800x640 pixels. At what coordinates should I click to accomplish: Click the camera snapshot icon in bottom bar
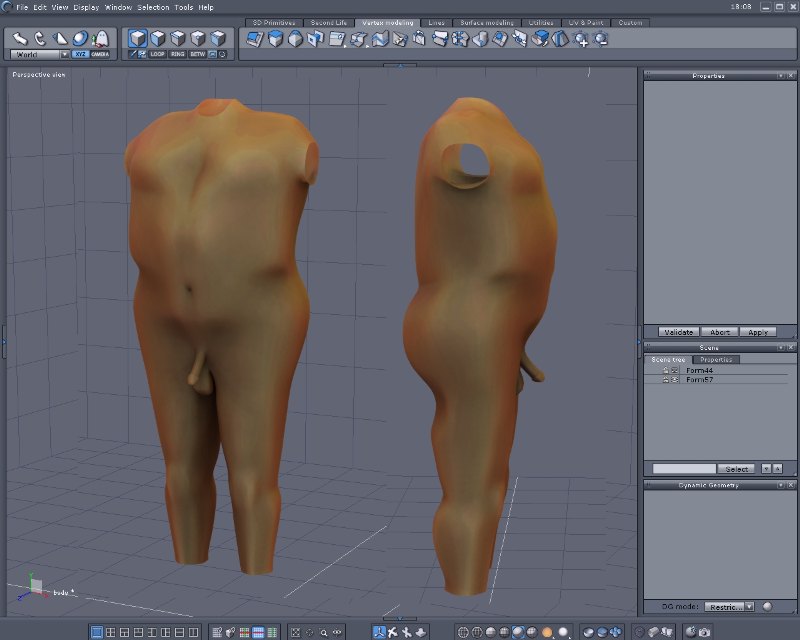(x=704, y=632)
